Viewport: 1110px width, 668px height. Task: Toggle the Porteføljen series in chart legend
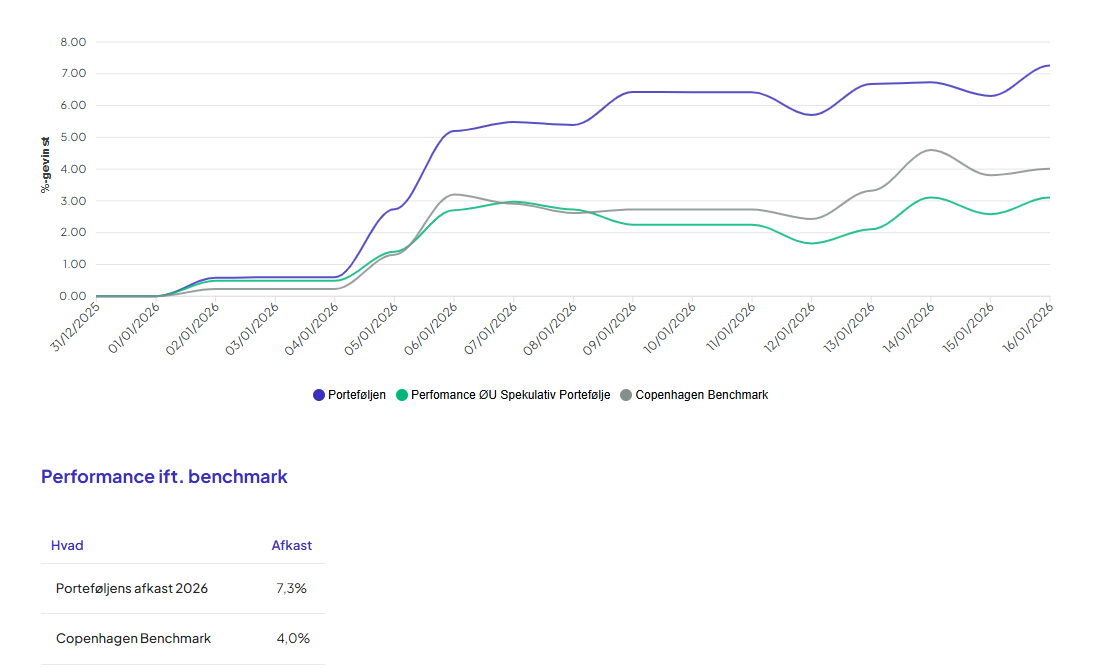tap(356, 395)
